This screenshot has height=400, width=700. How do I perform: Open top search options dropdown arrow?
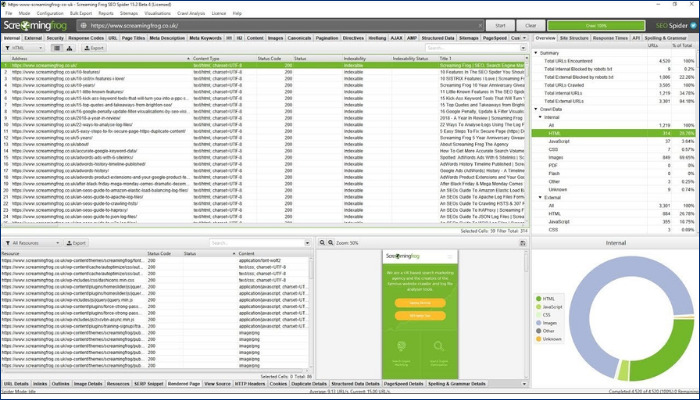point(523,48)
